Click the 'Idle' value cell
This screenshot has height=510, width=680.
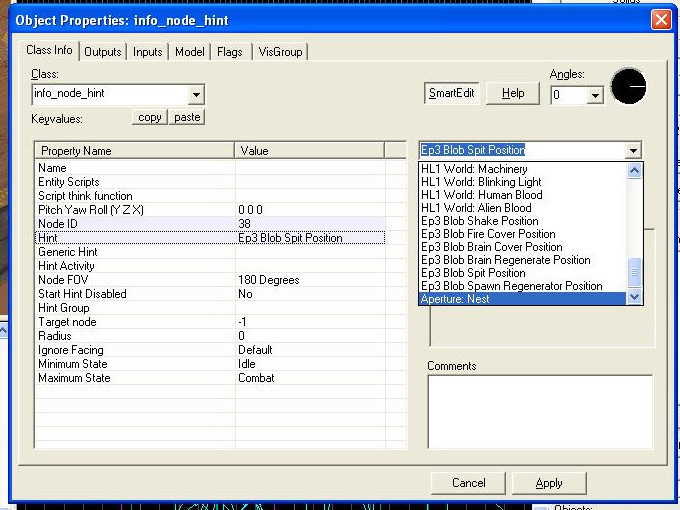click(x=310, y=364)
